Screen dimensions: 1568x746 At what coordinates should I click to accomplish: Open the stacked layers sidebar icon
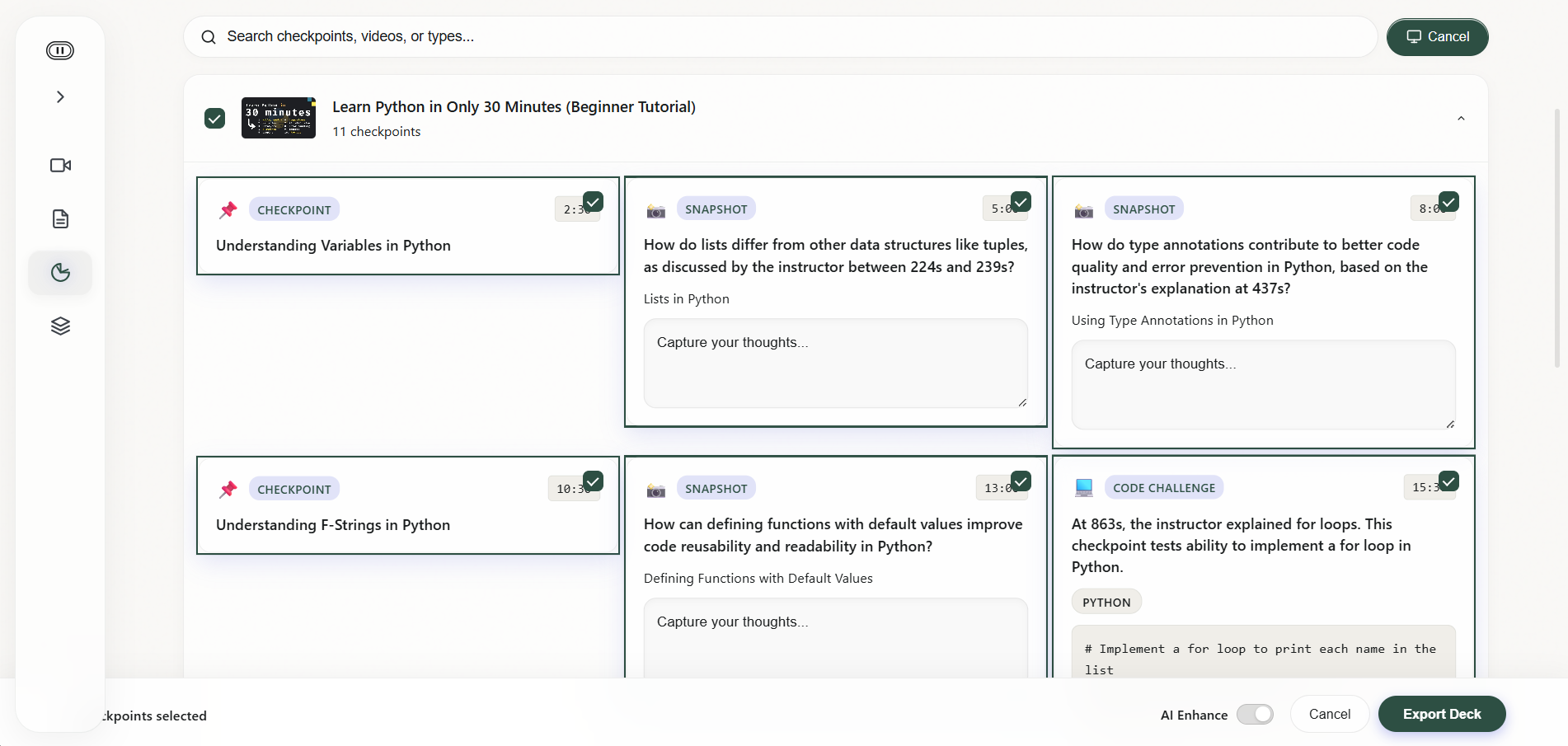(60, 326)
